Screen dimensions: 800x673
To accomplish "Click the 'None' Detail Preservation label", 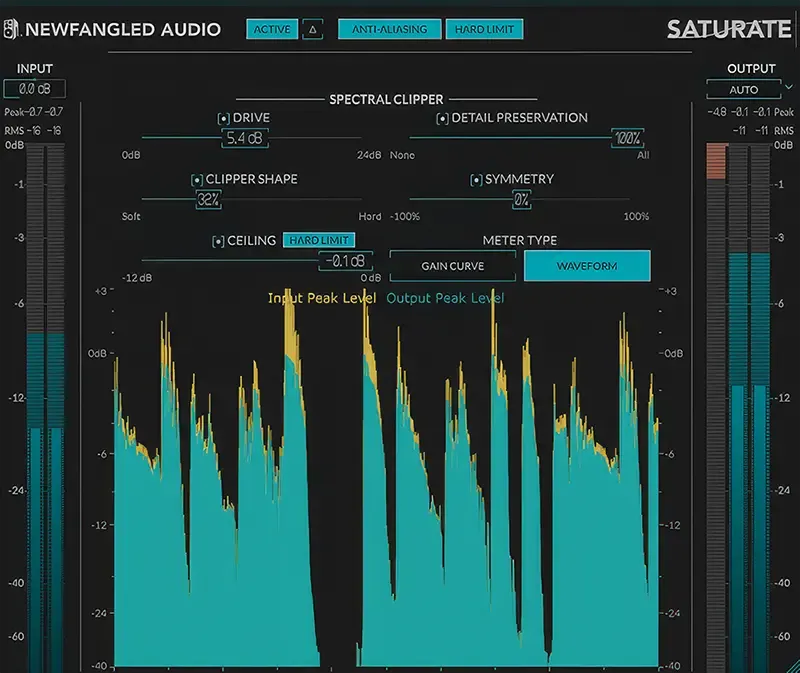I will [x=403, y=155].
